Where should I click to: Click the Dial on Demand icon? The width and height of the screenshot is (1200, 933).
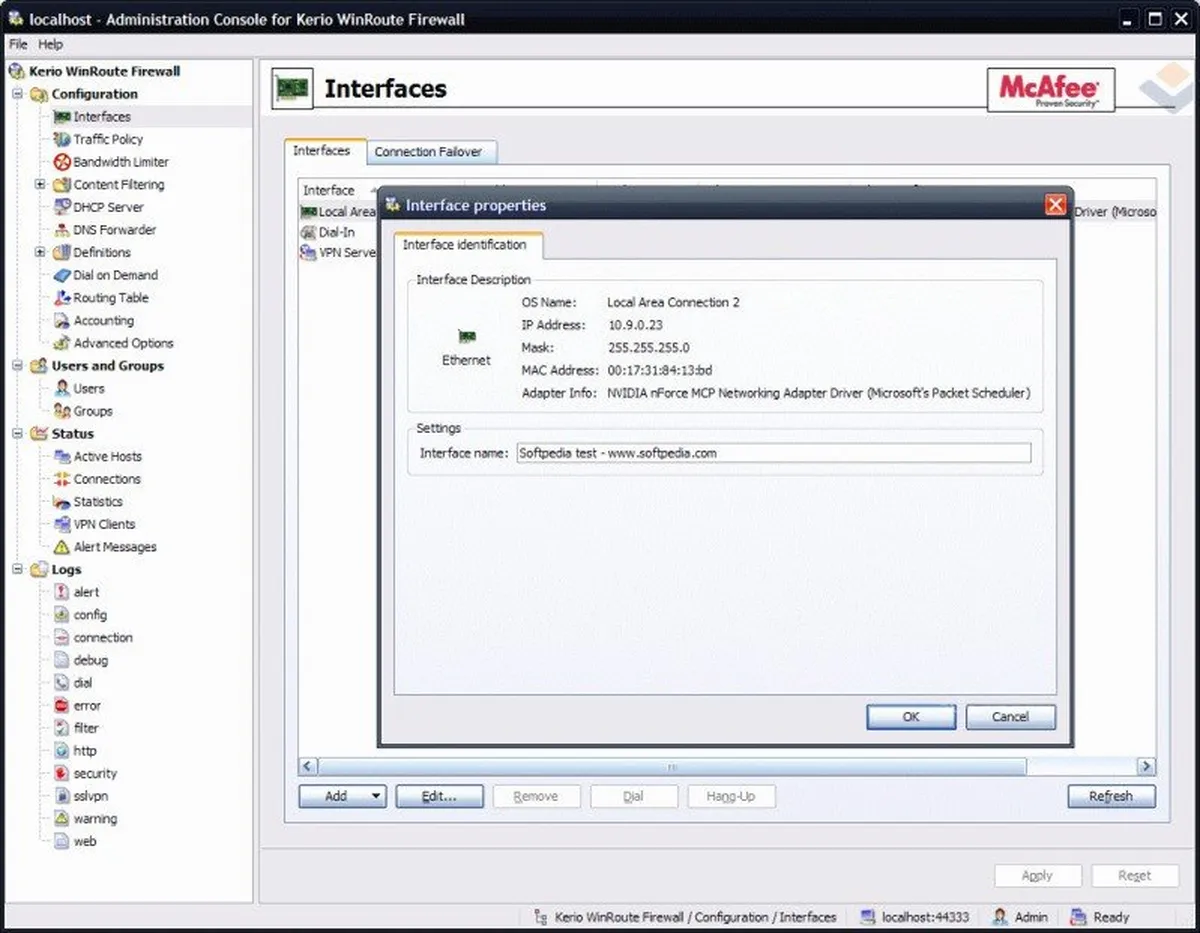pos(62,275)
